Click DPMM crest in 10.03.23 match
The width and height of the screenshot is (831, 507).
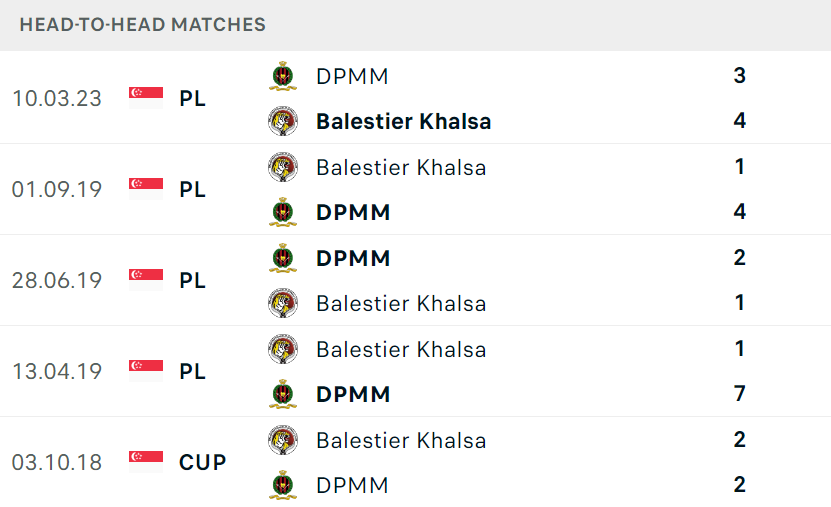[282, 76]
